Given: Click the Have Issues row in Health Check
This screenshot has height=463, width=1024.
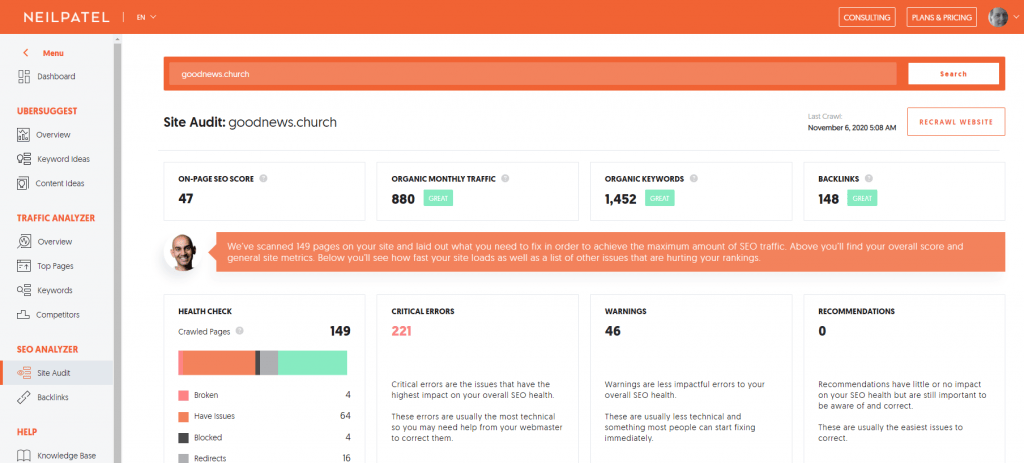Looking at the screenshot, I should coord(264,416).
